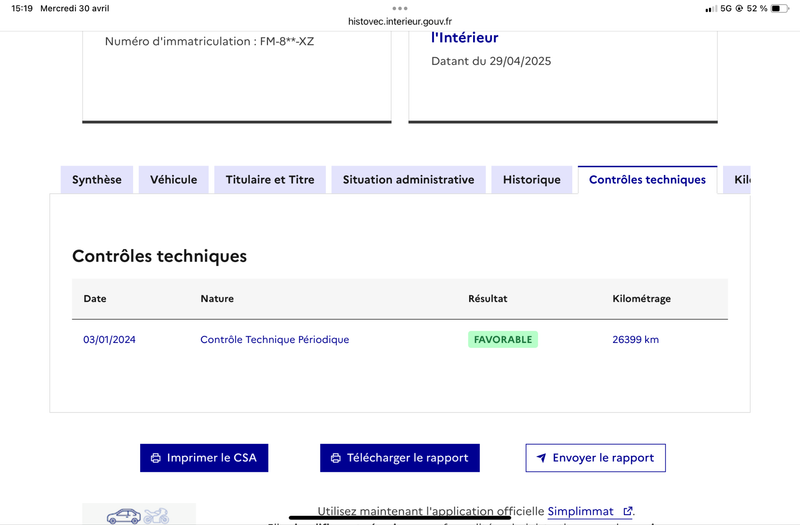The image size is (800, 525).
Task: Click the Télécharger le rapport button
Action: point(399,458)
